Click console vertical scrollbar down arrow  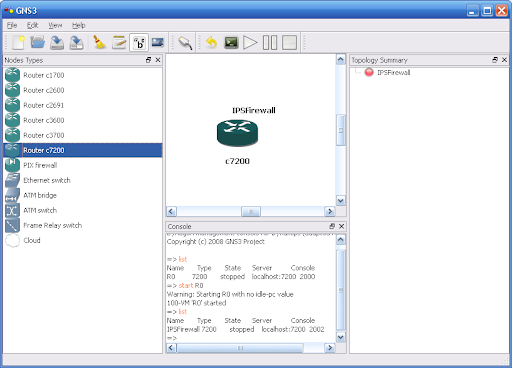point(340,337)
